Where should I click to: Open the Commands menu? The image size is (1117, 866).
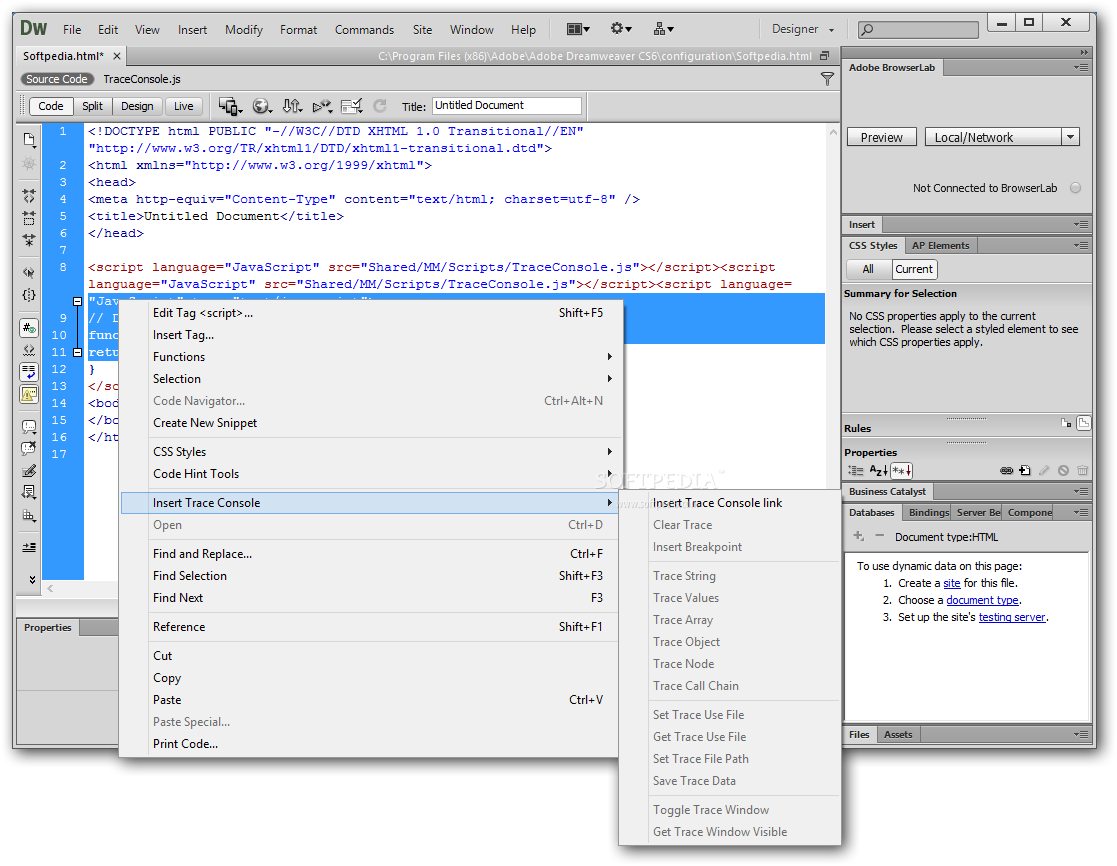pos(364,29)
